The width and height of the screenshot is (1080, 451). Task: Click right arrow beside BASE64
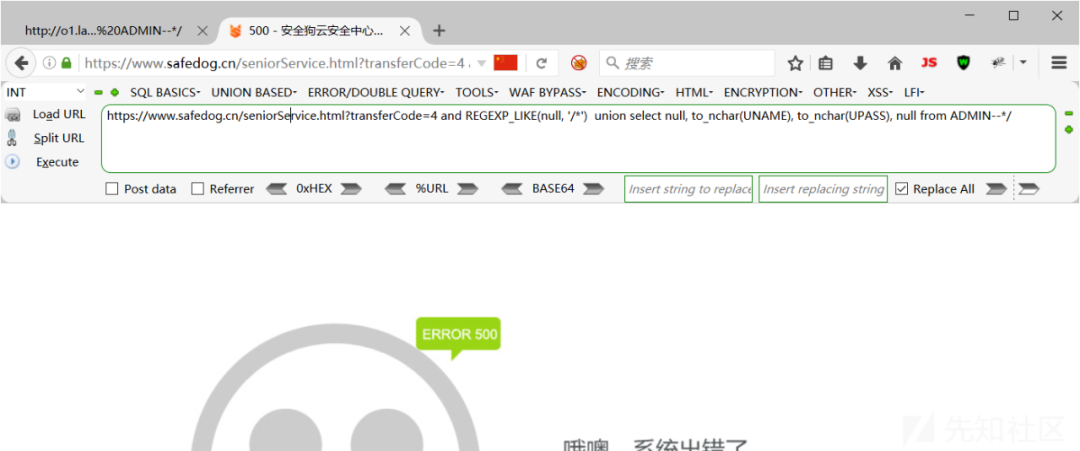593,189
